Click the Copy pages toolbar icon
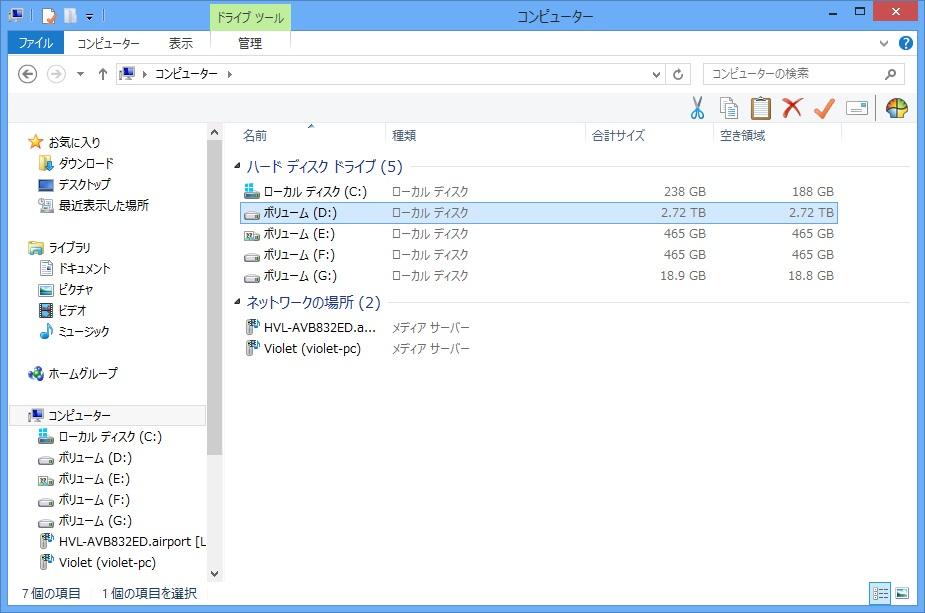The width and height of the screenshot is (925, 613). (x=729, y=108)
